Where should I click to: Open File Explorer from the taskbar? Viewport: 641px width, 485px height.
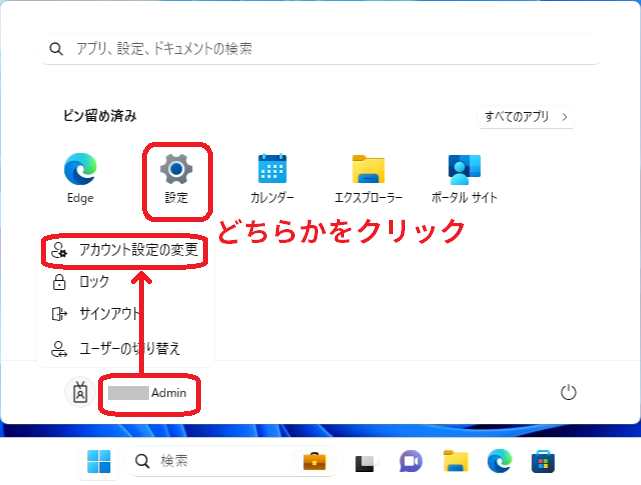(x=455, y=461)
